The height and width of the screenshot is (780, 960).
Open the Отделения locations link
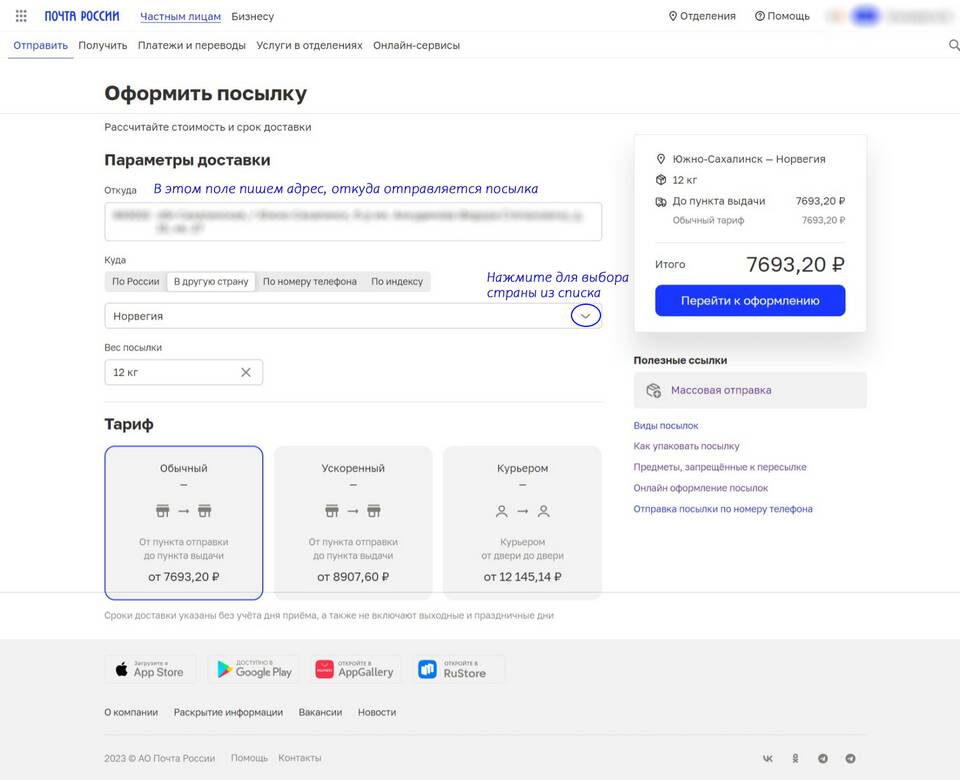[702, 16]
